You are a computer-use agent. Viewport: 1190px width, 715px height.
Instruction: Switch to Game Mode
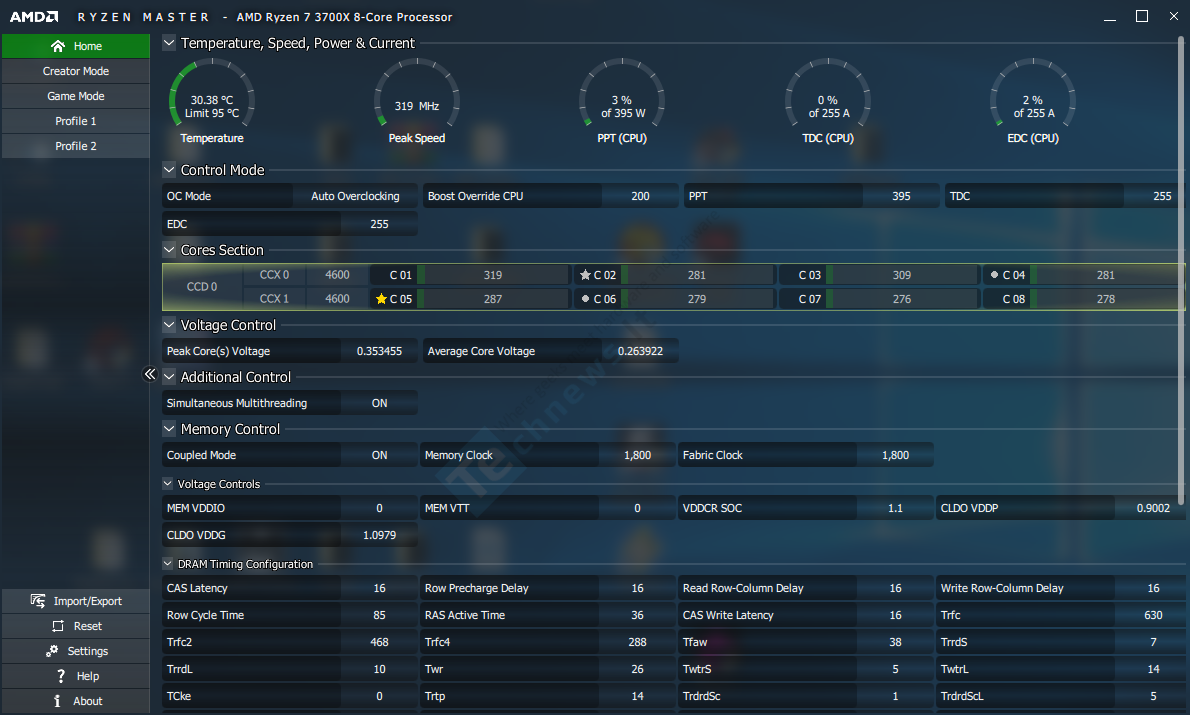coord(76,96)
